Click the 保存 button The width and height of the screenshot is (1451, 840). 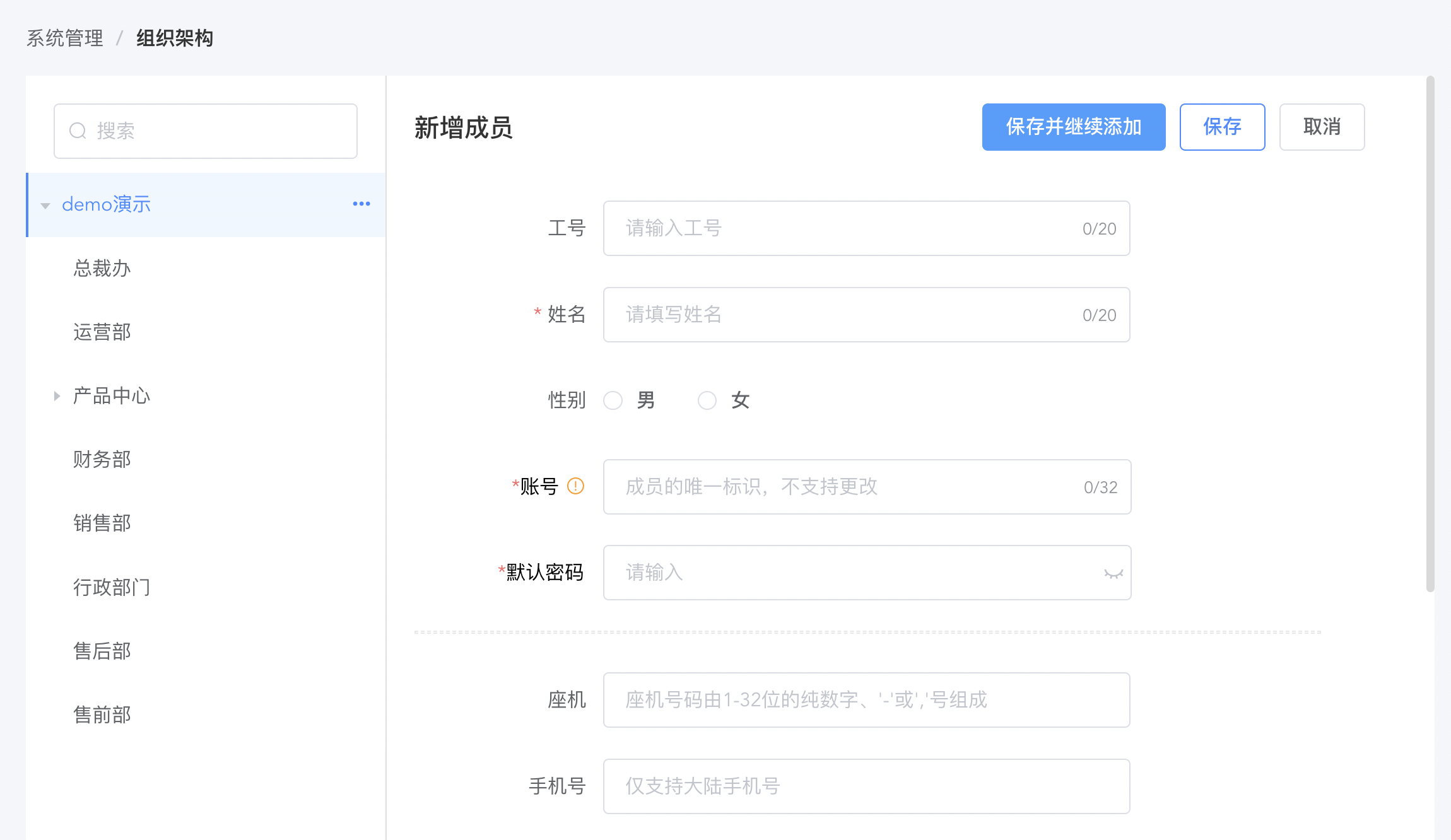(1222, 127)
